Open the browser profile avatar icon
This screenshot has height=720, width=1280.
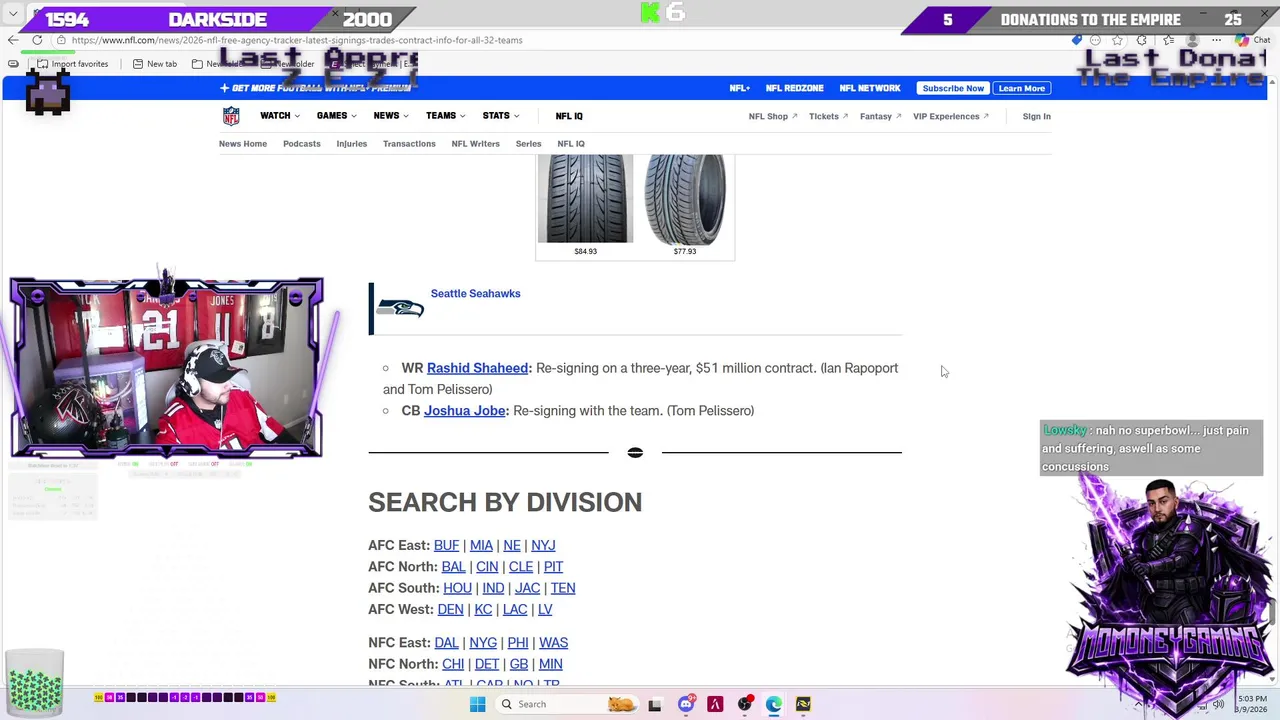pyautogui.click(x=1192, y=40)
